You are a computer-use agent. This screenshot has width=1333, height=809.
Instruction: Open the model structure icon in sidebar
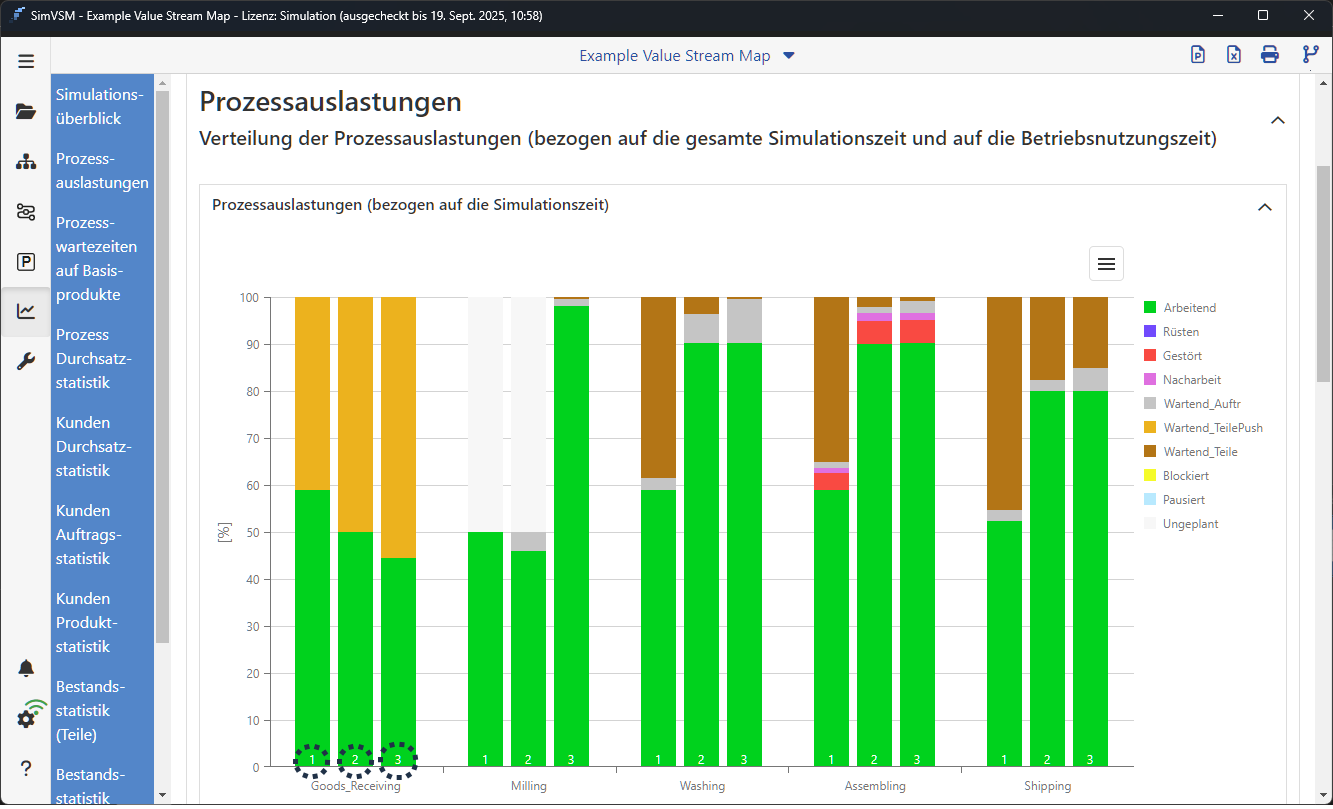(x=26, y=161)
